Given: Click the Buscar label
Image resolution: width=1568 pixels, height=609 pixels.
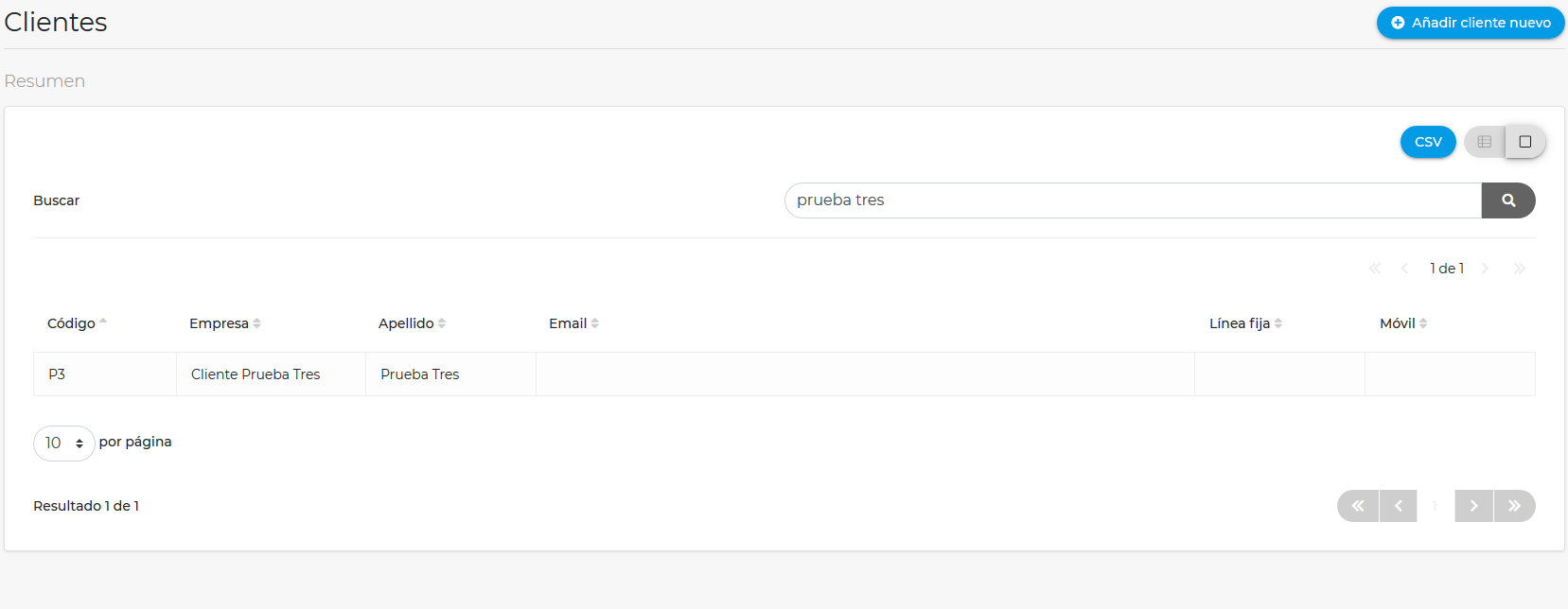Looking at the screenshot, I should (57, 200).
